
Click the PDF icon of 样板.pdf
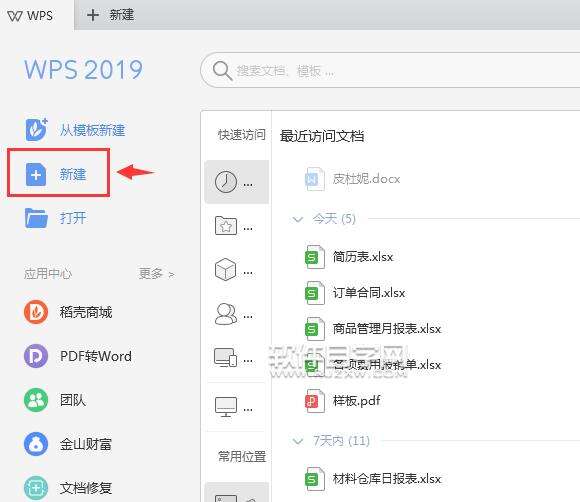315,401
